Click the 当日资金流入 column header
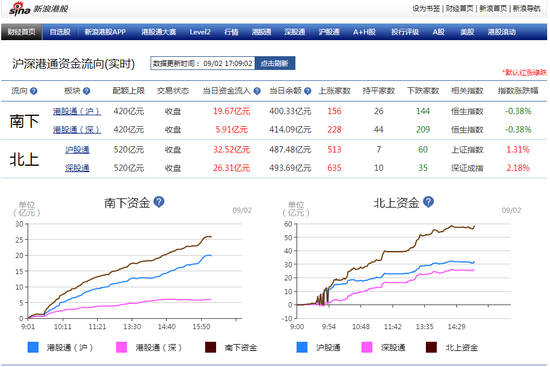Image resolution: width=550 pixels, height=367 pixels. 227,91
